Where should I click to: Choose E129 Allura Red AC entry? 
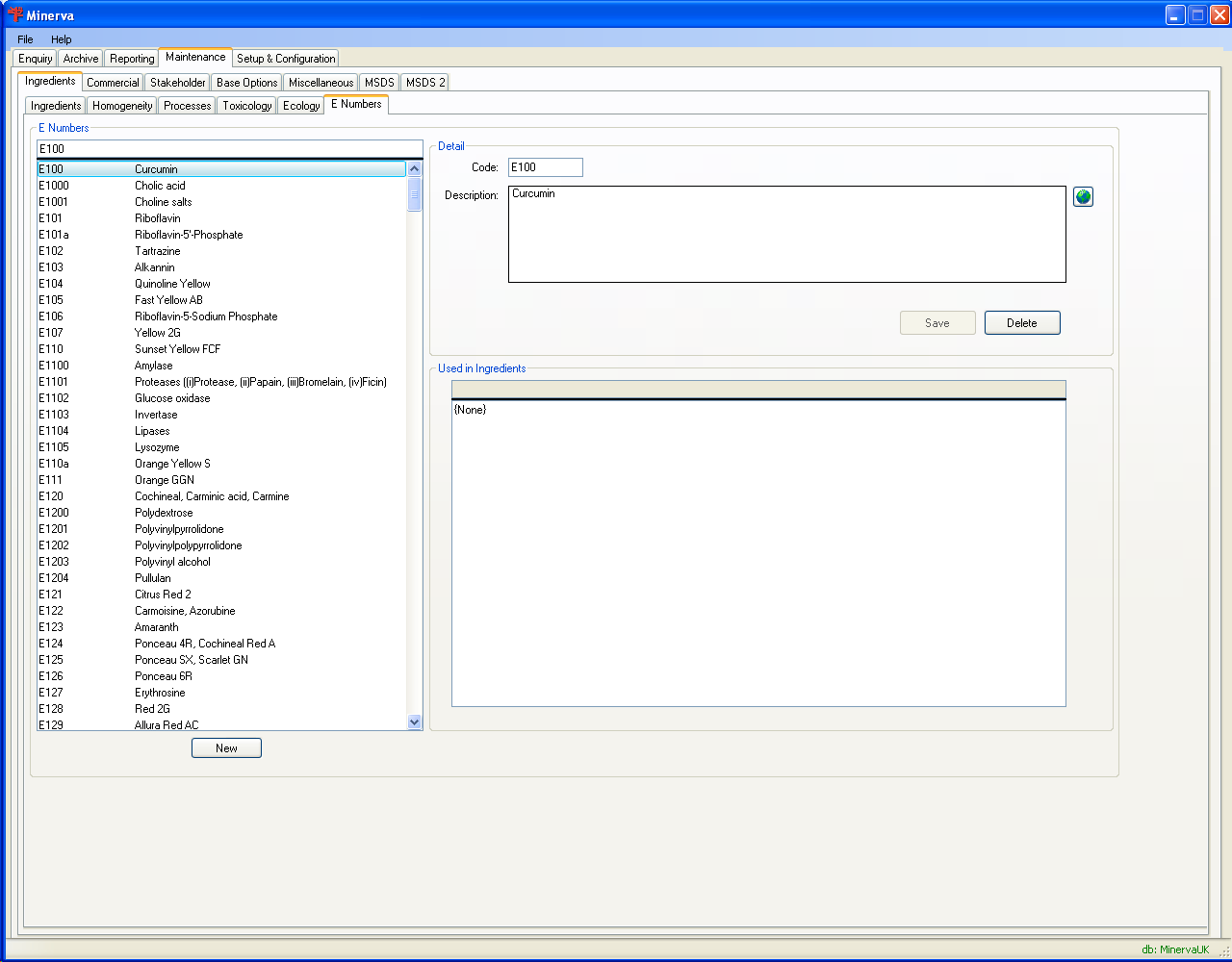pos(167,725)
